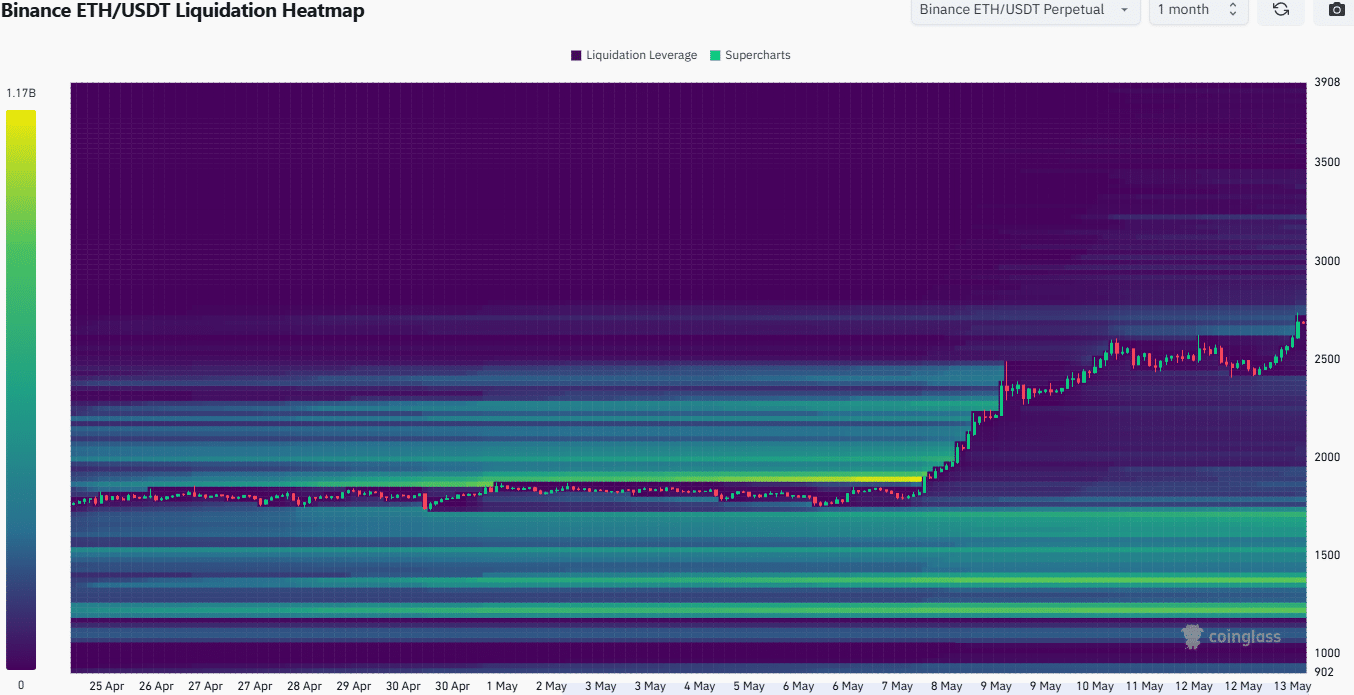Click the refresh chart icon
The image size is (1354, 695).
(1281, 10)
